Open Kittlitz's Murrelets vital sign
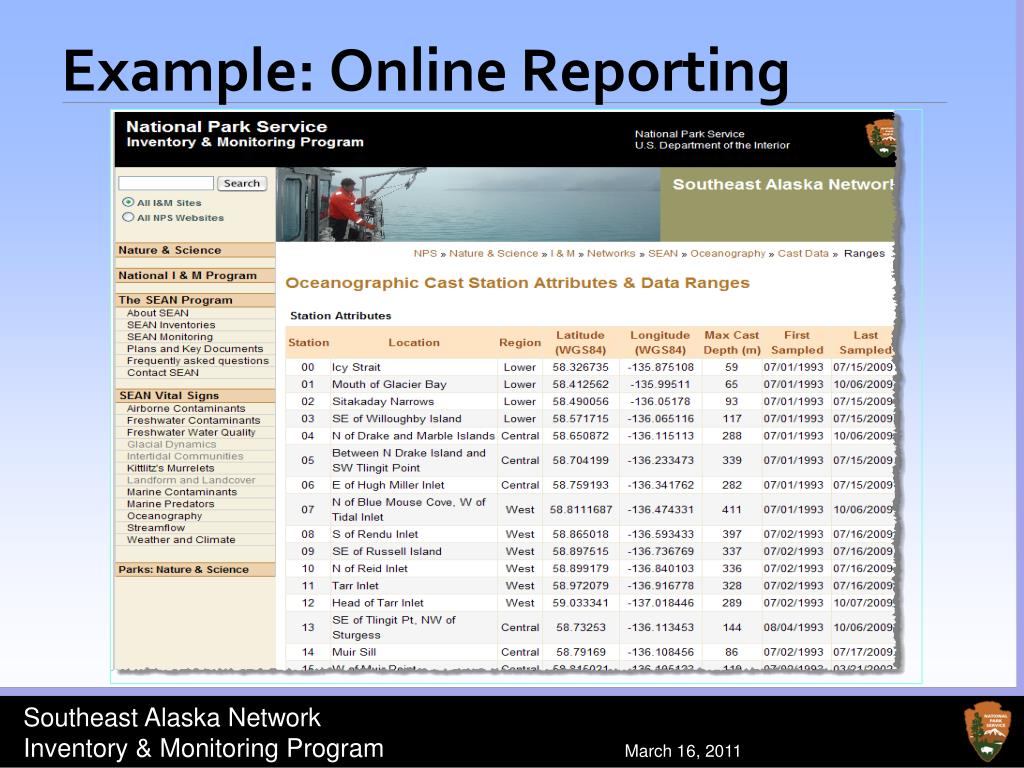This screenshot has width=1024, height=768. pos(170,468)
